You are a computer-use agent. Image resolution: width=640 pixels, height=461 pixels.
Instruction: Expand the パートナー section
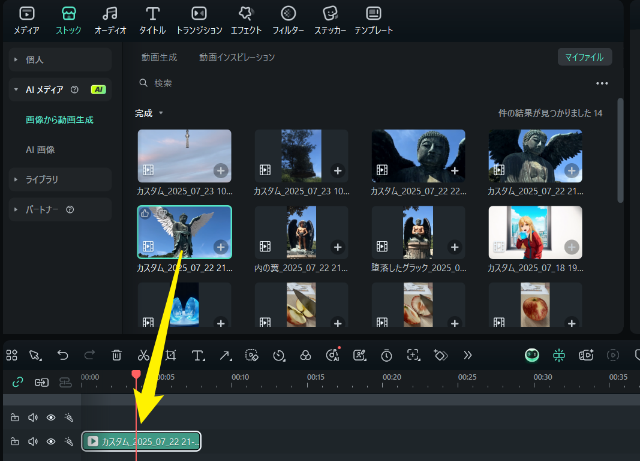(60, 209)
